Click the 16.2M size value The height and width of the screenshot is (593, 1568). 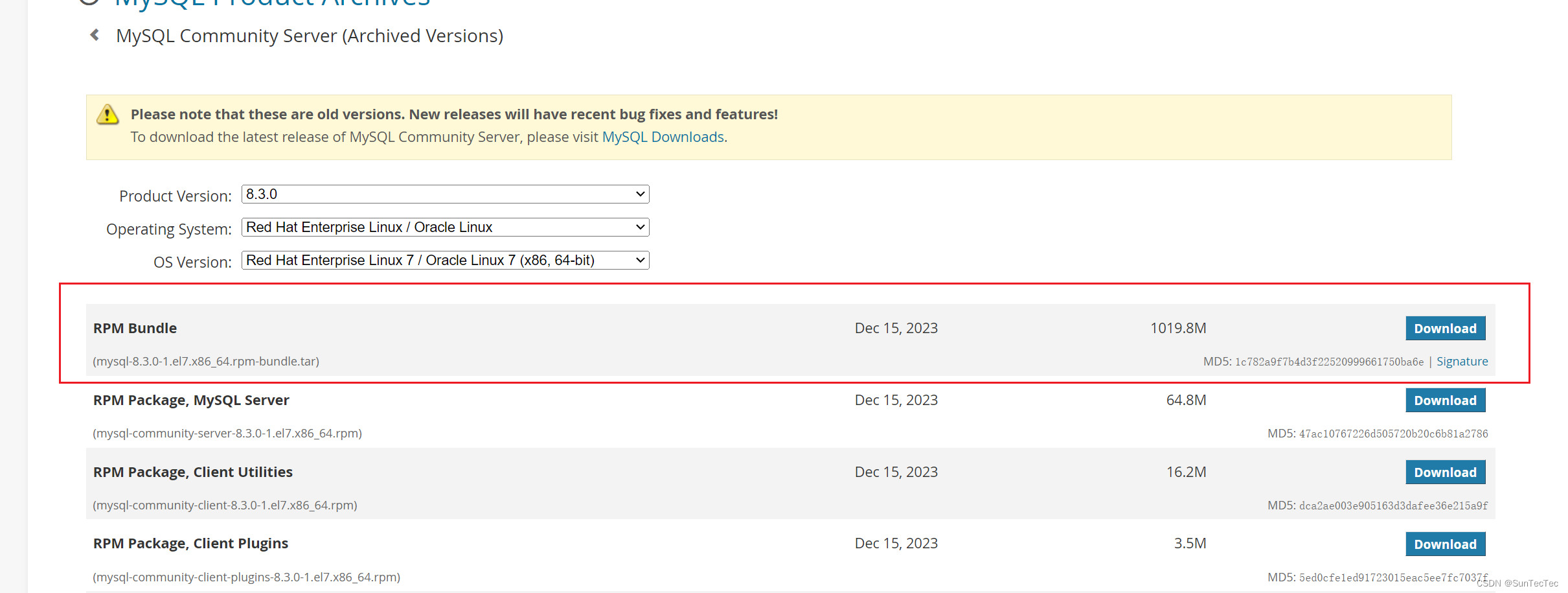1186,472
